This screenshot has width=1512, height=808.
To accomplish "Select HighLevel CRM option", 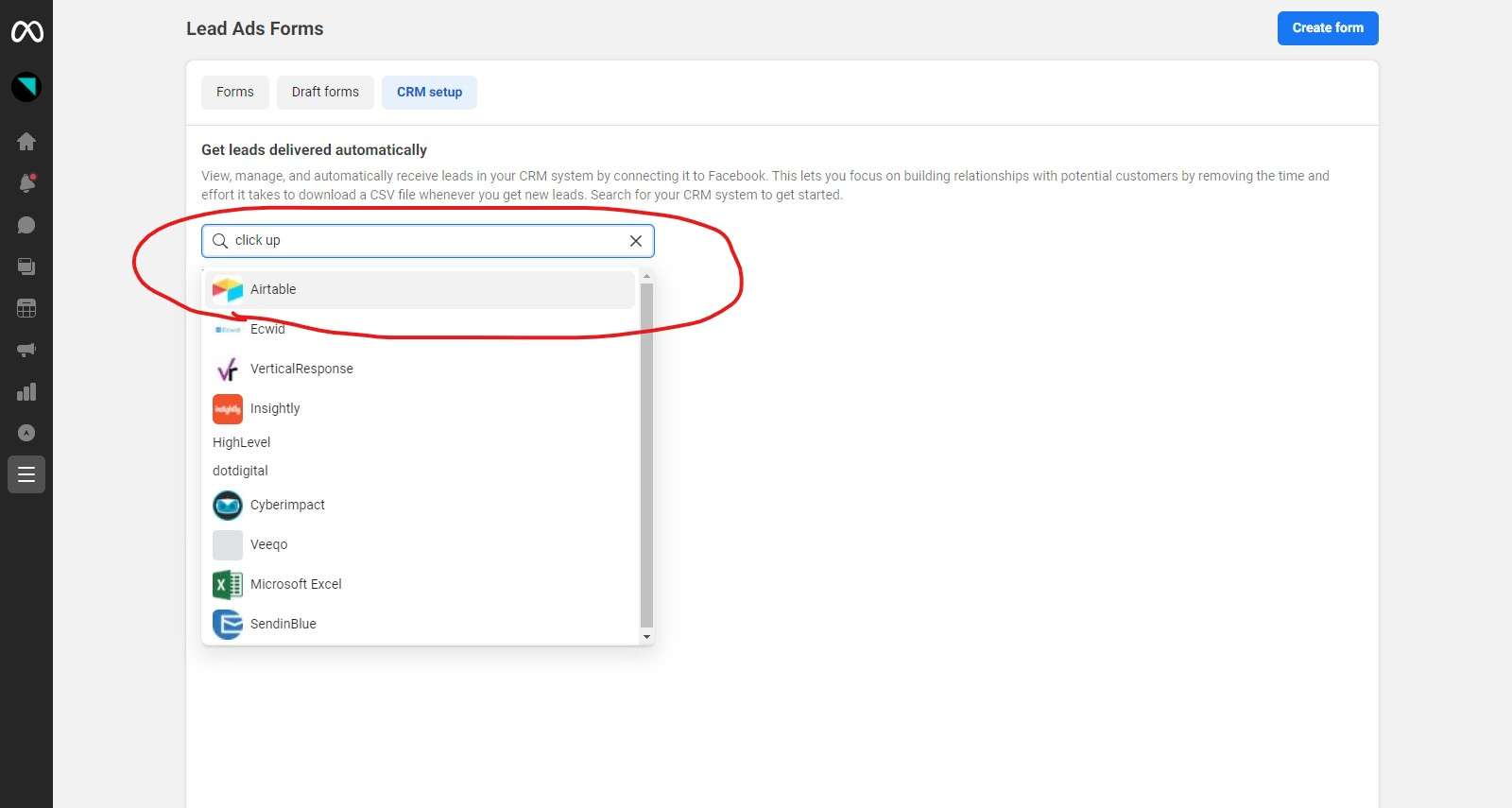I will 421,442.
